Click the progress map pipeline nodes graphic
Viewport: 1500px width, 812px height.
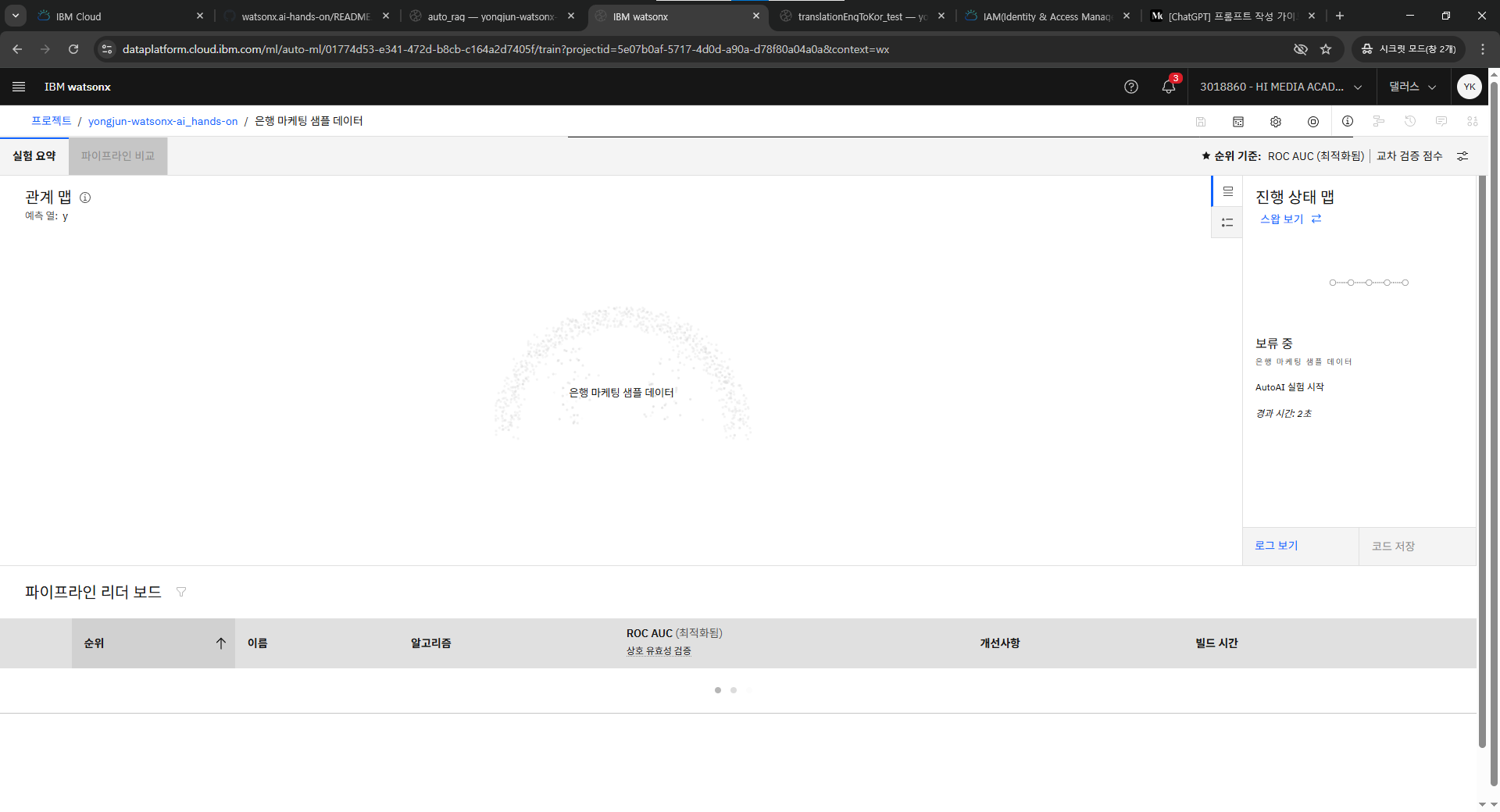pos(1369,283)
